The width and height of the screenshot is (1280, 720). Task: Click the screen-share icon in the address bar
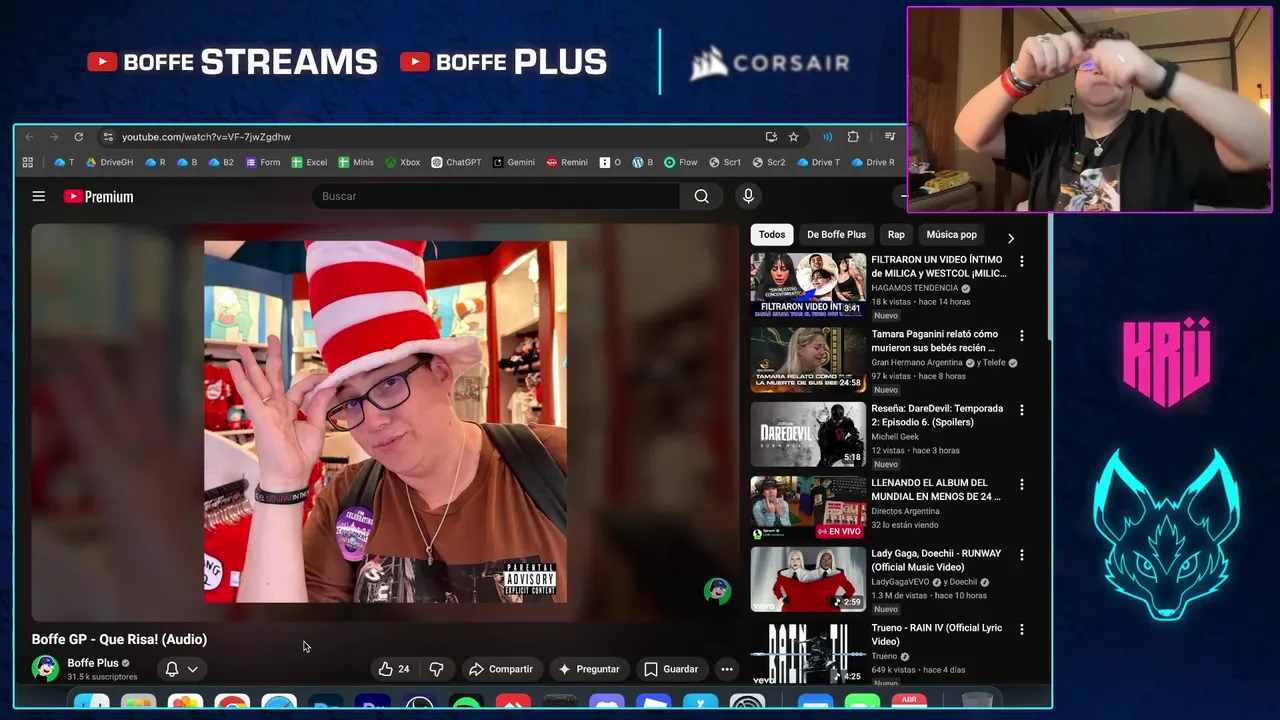click(771, 137)
